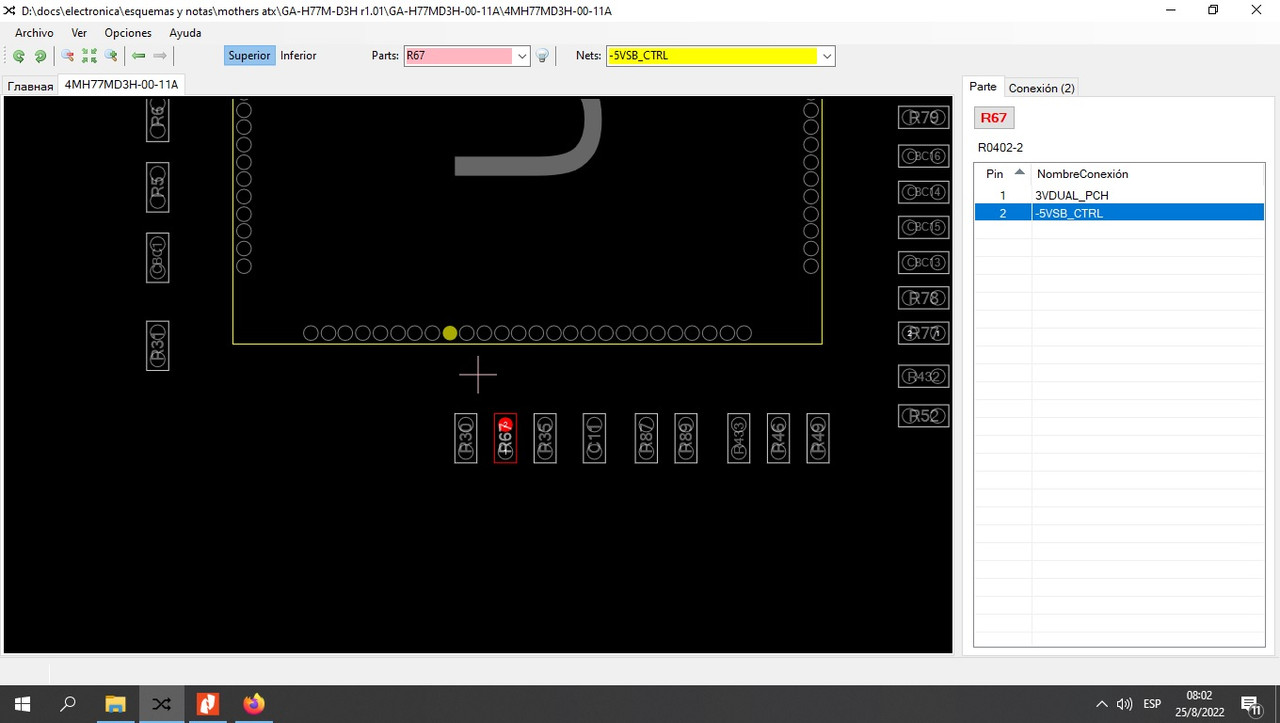Click the yellow filled pin on the chip
The image size is (1280, 723).
coord(450,333)
